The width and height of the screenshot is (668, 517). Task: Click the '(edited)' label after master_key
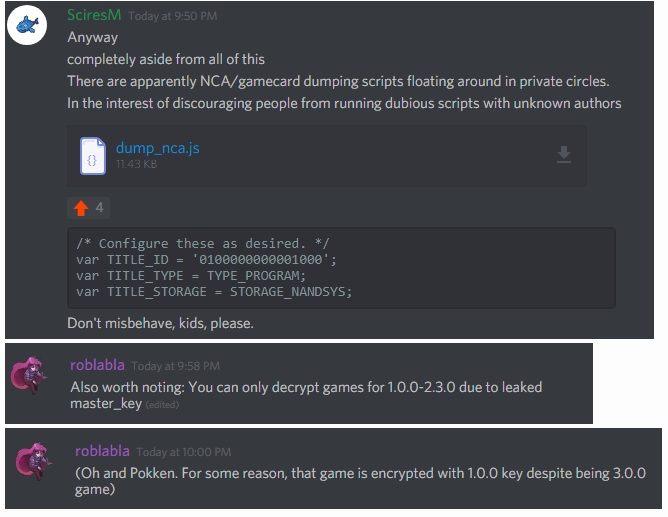[x=162, y=405]
